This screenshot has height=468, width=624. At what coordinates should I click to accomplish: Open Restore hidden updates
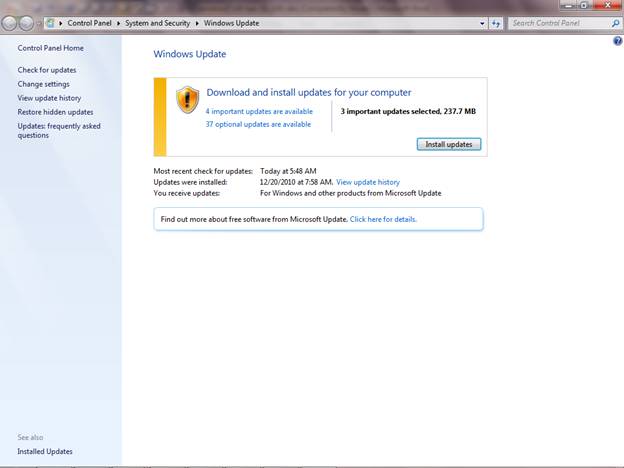[x=55, y=112]
